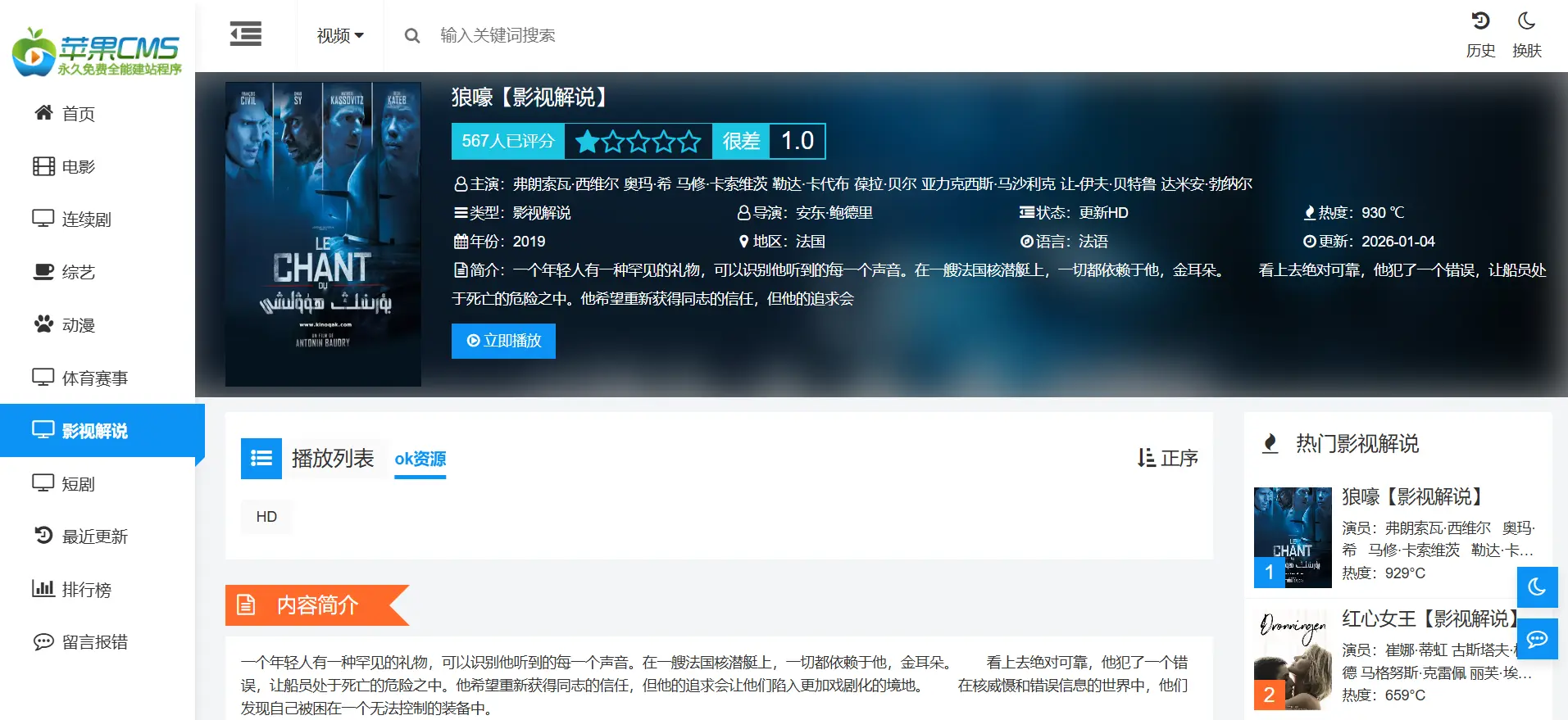The width and height of the screenshot is (1568, 720).
Task: Click the 留言报错 comment icon
Action: pos(43,641)
